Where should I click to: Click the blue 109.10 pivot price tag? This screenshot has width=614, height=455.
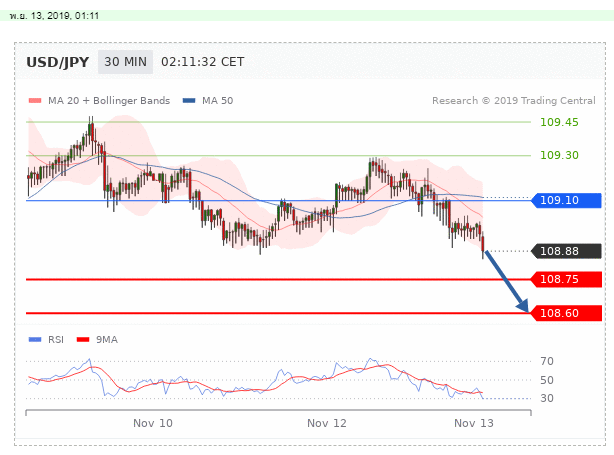[x=566, y=200]
